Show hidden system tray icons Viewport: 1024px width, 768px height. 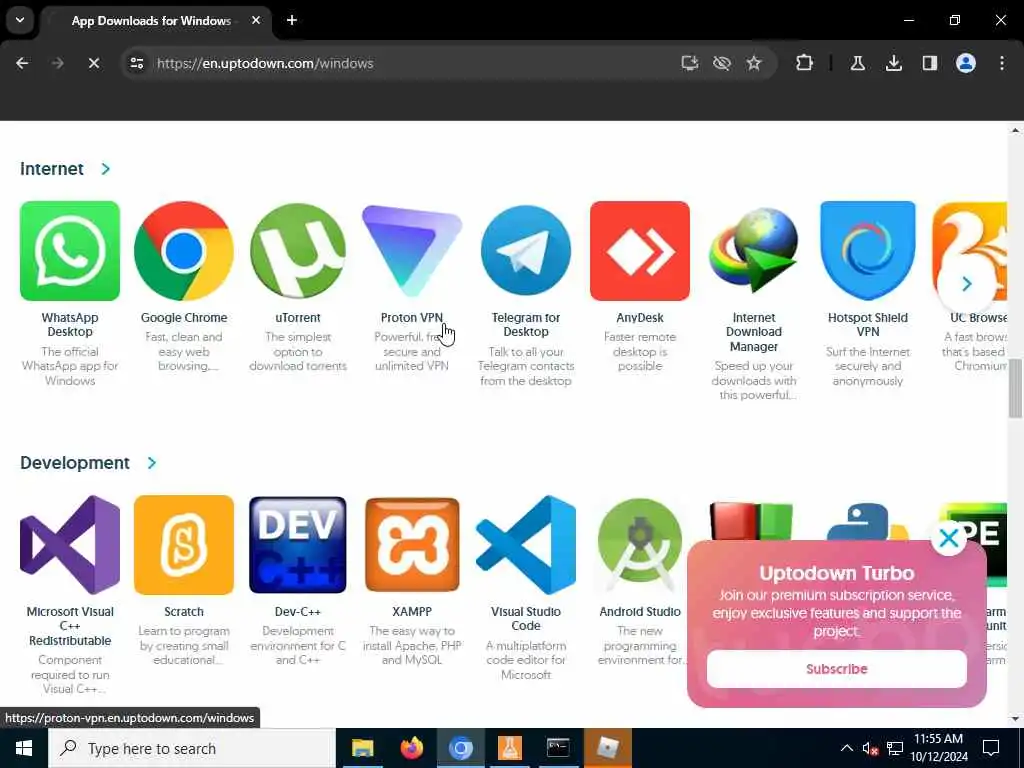click(x=846, y=748)
